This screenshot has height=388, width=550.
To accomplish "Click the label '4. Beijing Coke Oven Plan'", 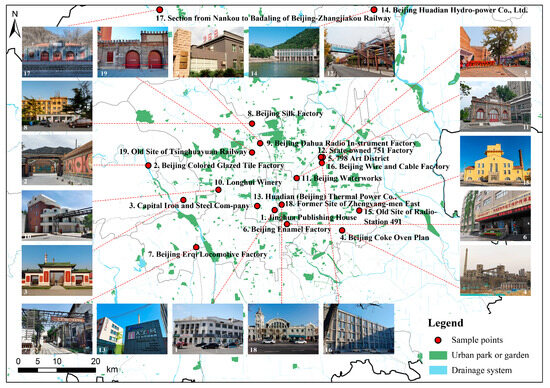I will 385,238.
